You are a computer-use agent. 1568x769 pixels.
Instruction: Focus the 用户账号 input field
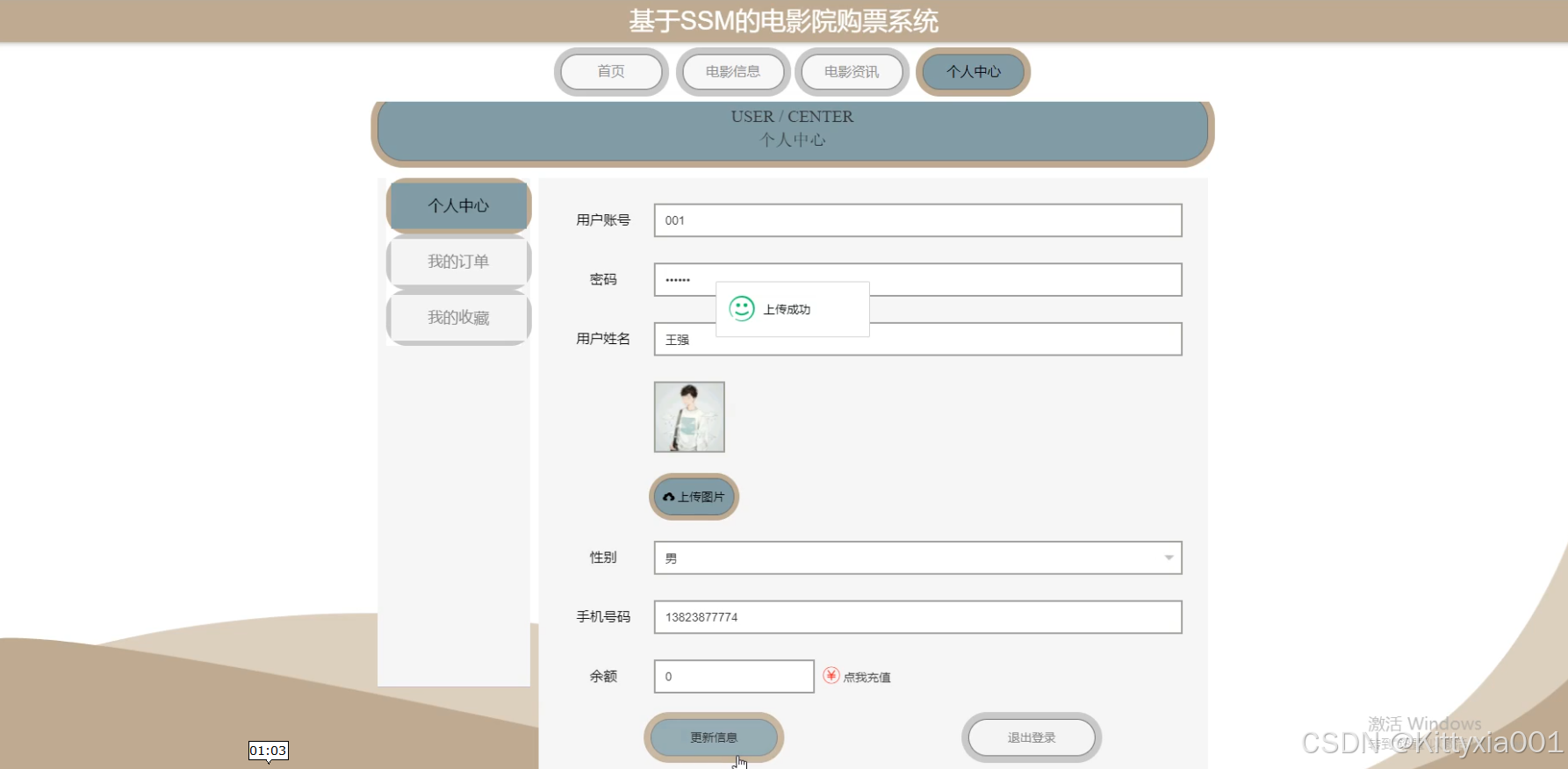[917, 220]
